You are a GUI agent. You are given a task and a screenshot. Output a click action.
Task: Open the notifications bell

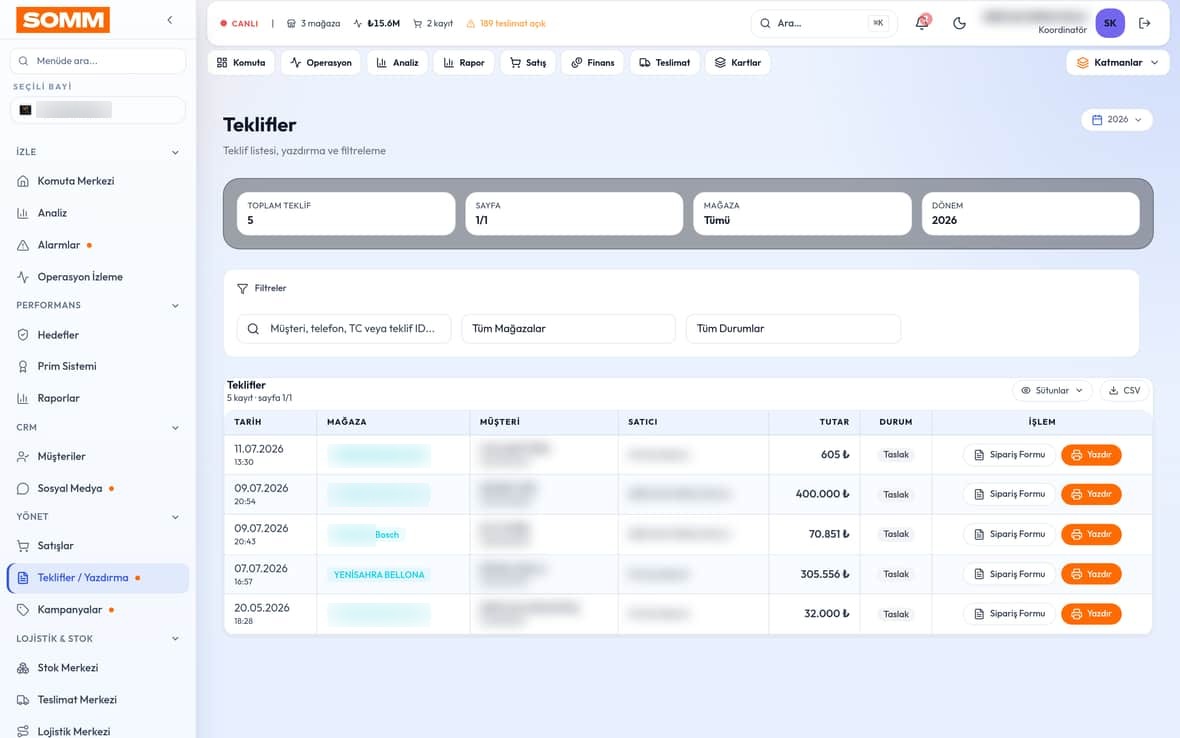point(922,23)
